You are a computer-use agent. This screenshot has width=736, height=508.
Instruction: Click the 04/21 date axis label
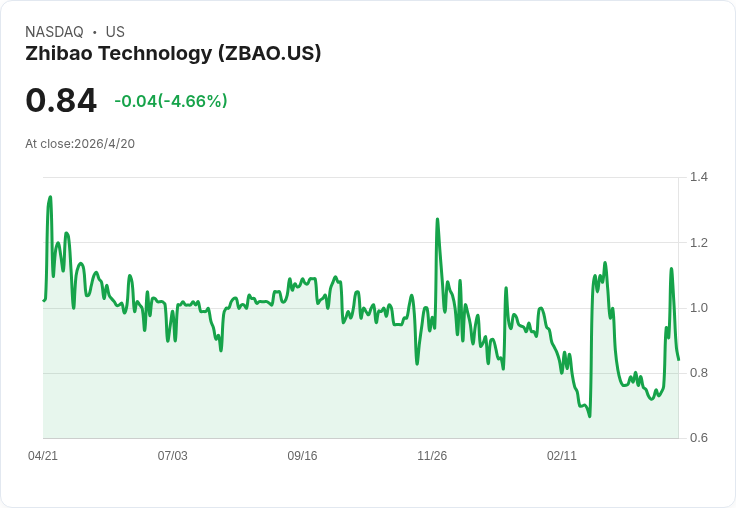click(43, 456)
